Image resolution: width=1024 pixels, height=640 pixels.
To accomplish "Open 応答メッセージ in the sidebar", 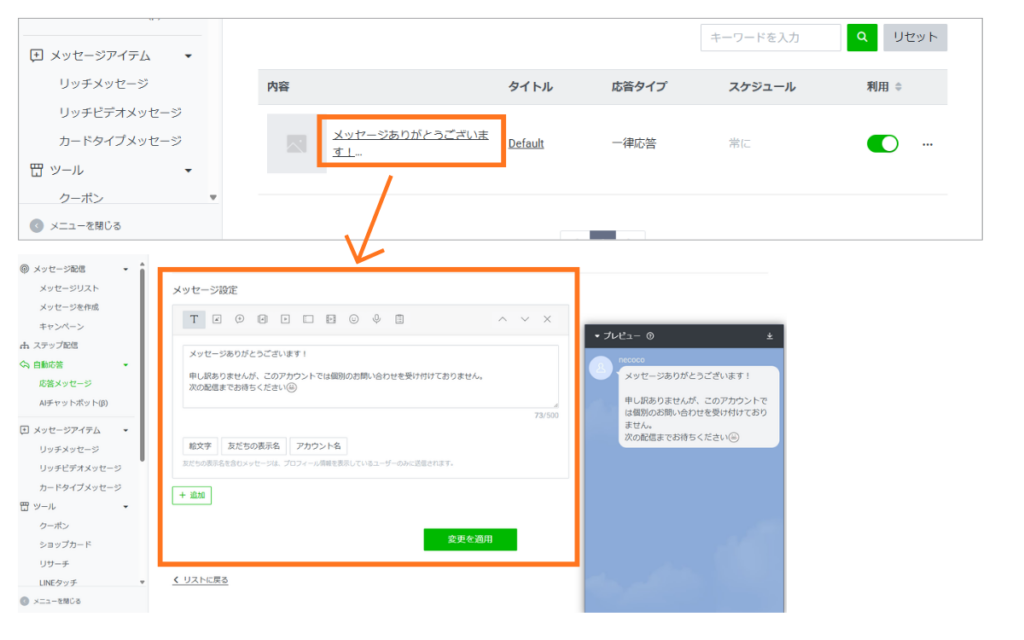I will [65, 383].
